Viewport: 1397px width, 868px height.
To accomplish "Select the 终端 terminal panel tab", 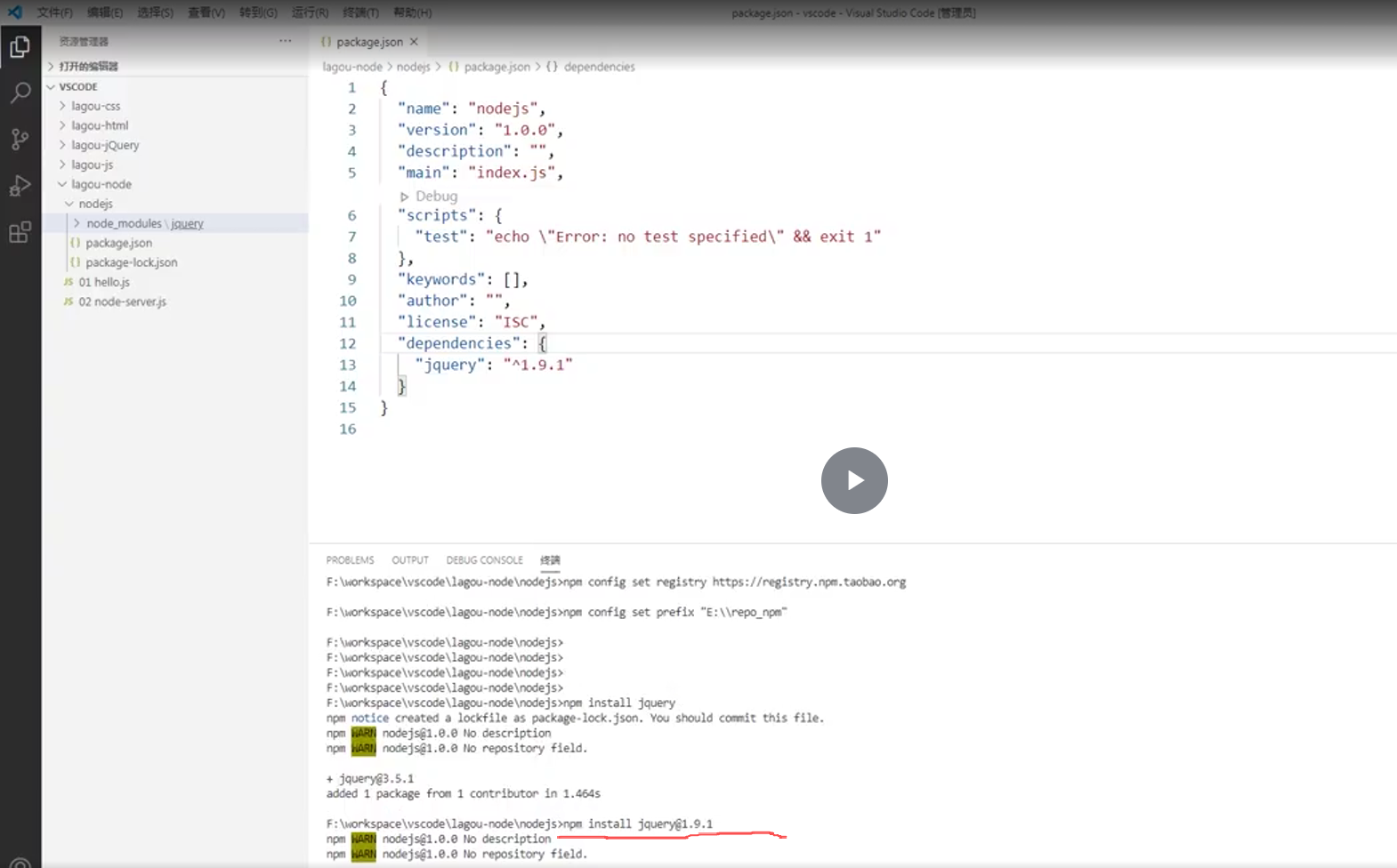I will (x=550, y=560).
